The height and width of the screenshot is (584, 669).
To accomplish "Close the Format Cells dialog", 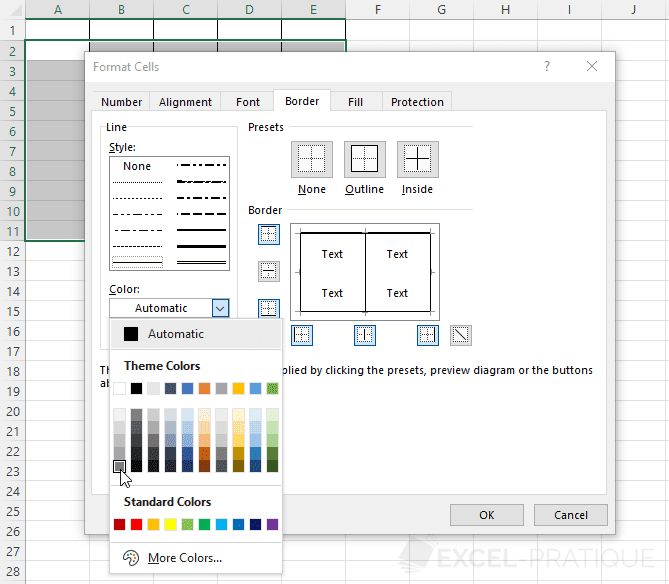I will 592,66.
